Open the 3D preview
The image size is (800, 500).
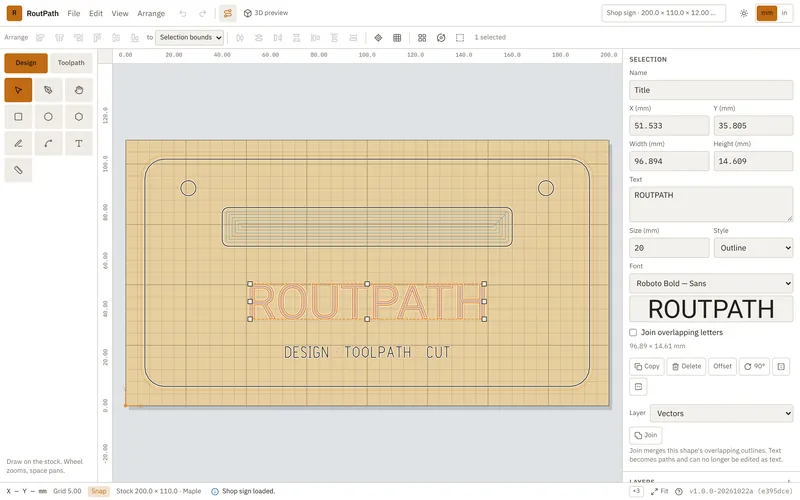pyautogui.click(x=266, y=13)
